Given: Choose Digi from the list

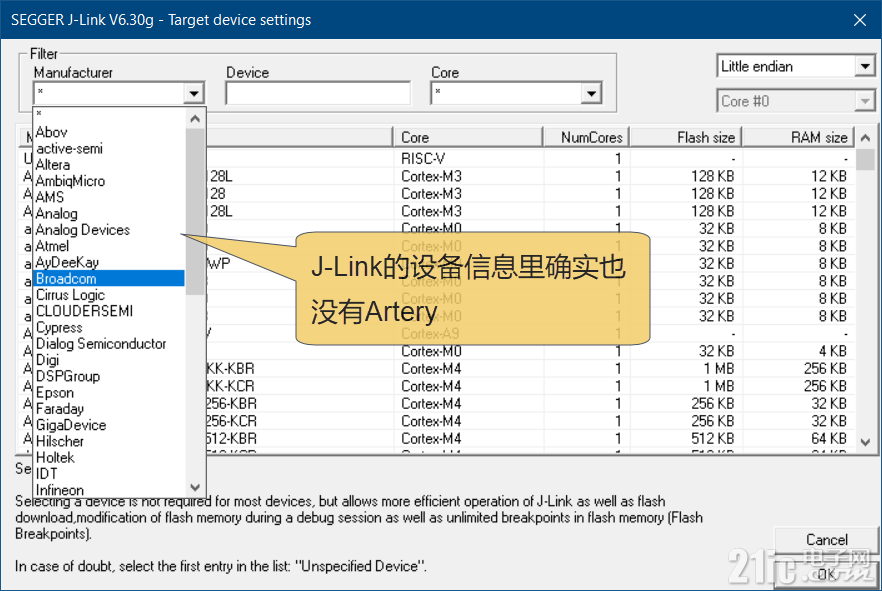Looking at the screenshot, I should coord(109,360).
